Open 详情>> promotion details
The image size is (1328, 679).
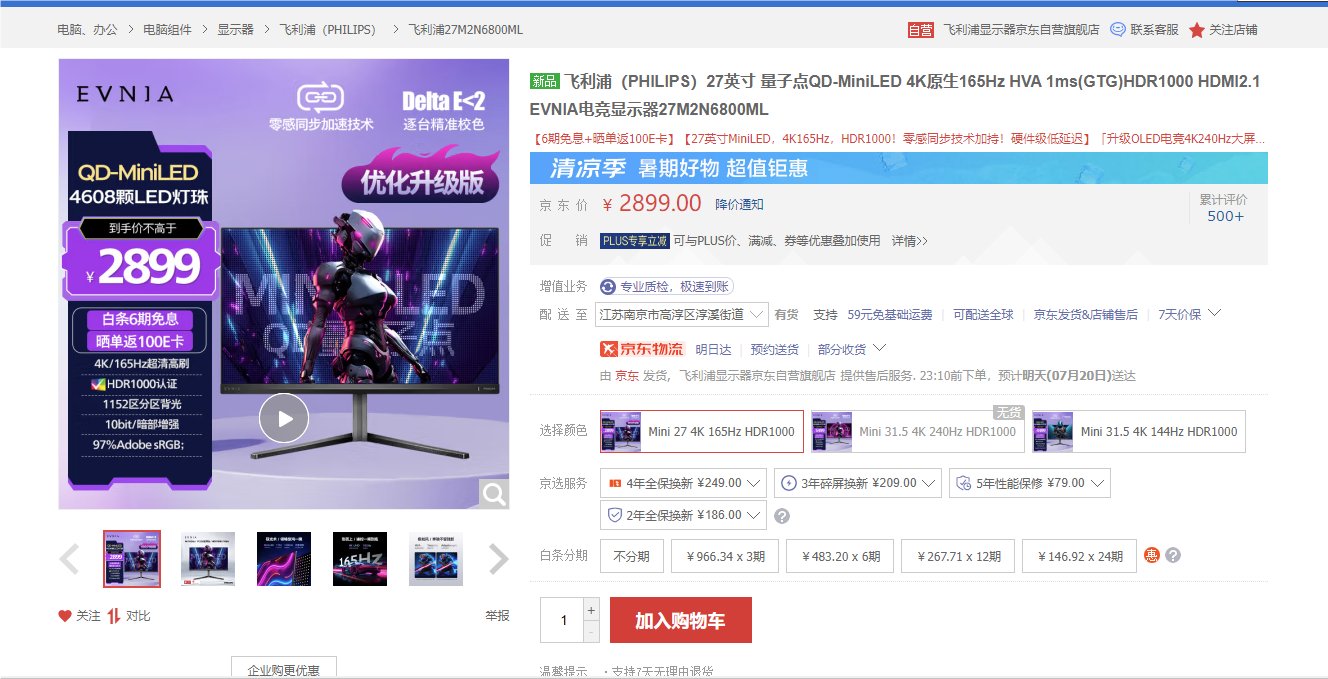(x=909, y=241)
